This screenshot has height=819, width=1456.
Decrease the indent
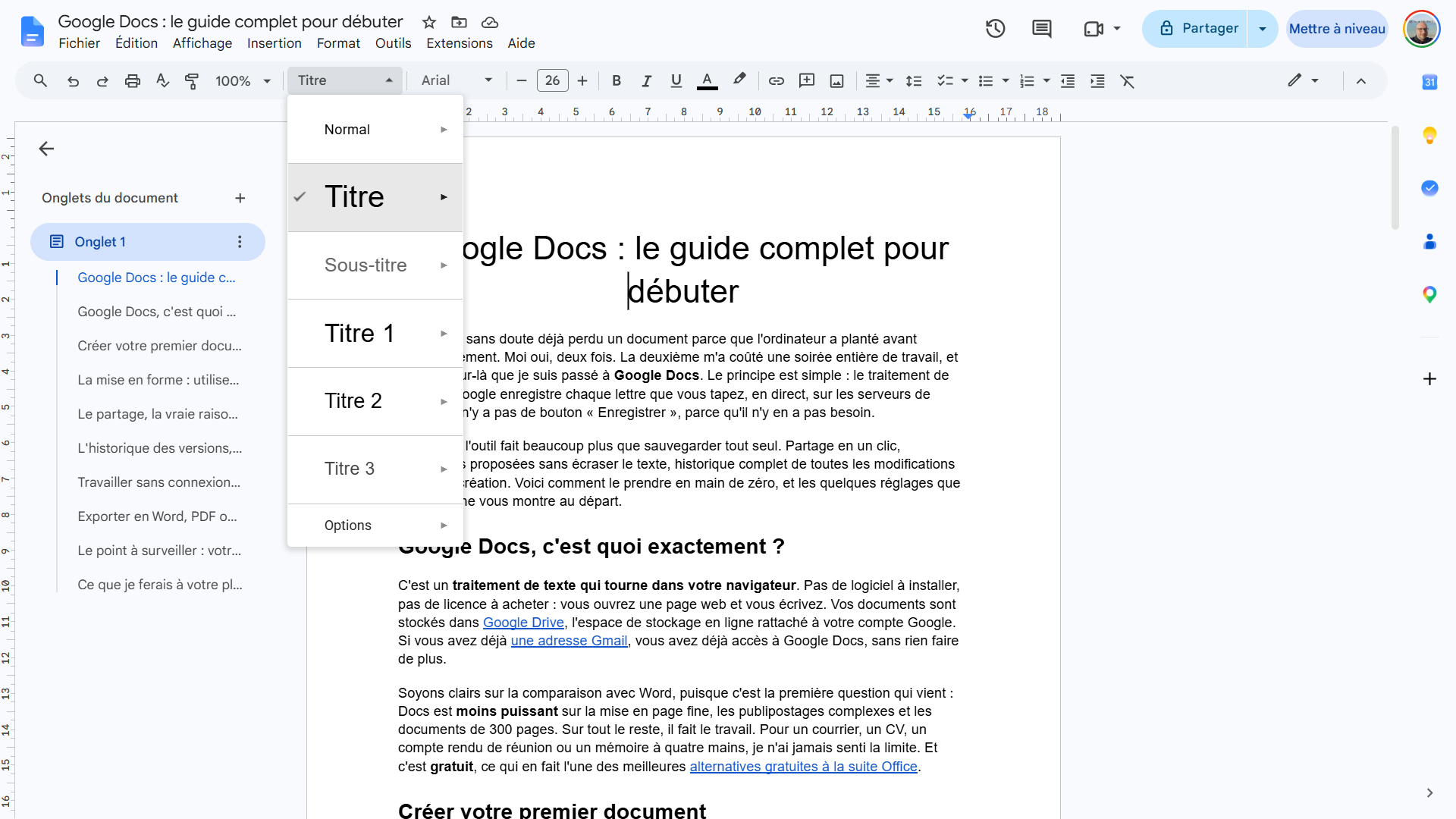(1068, 80)
